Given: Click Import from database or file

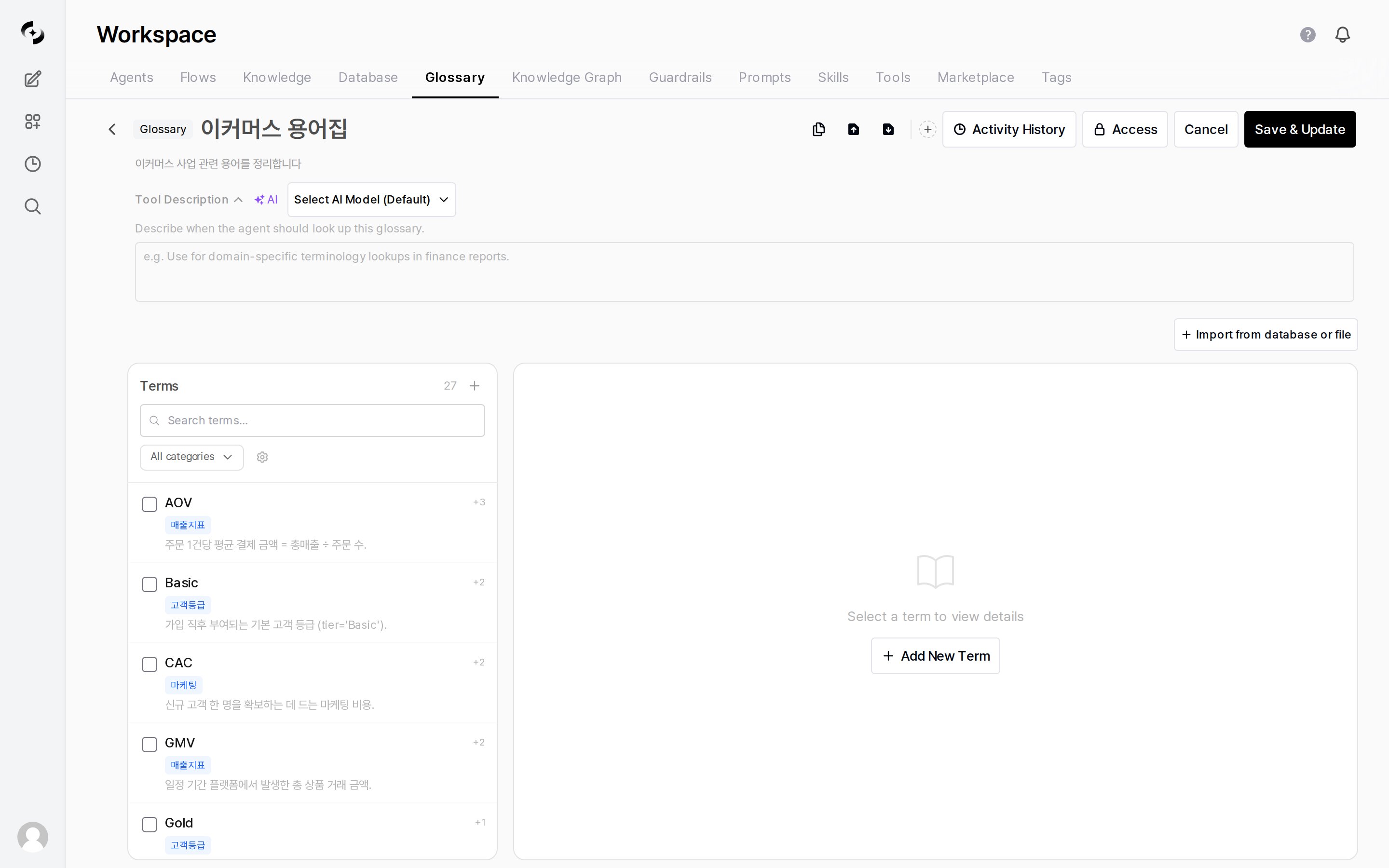Looking at the screenshot, I should [x=1266, y=335].
